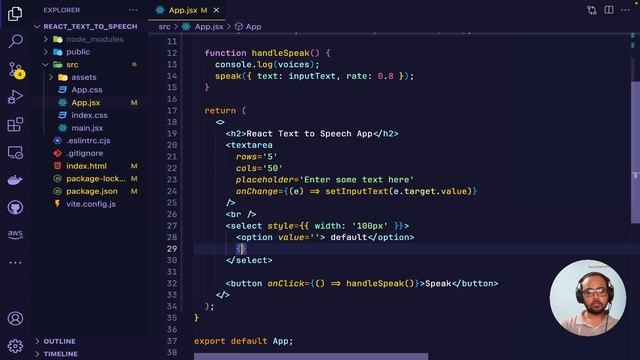
Task: Open editor more actions menu
Action: click(625, 10)
